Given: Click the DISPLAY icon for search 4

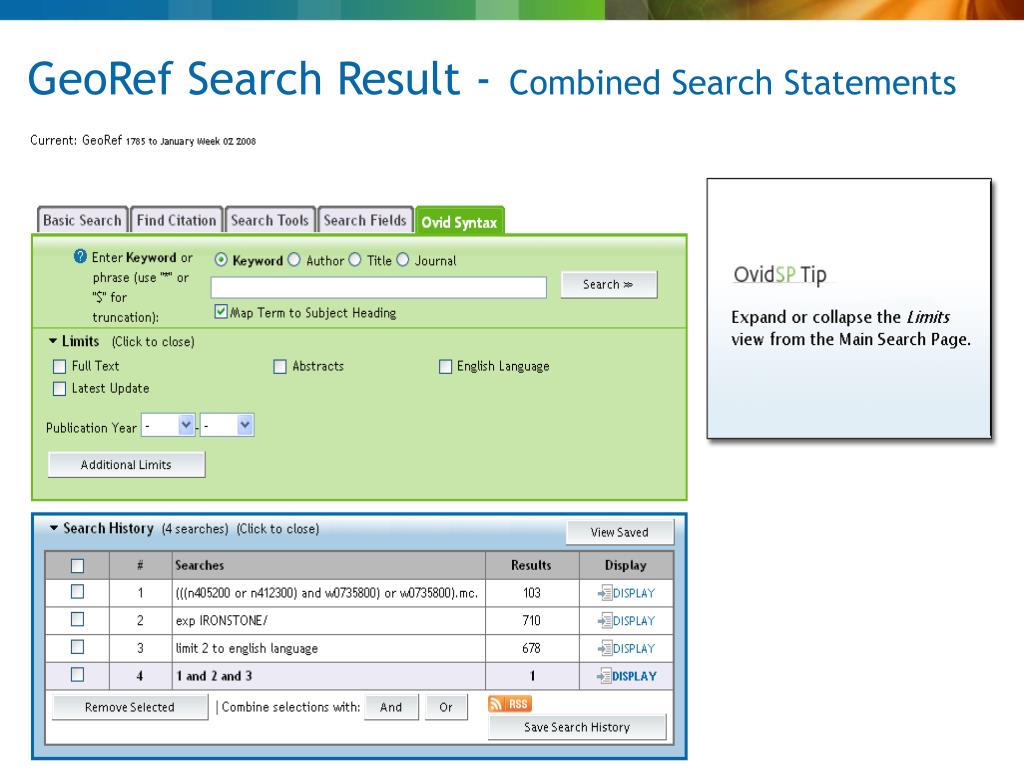Looking at the screenshot, I should click(x=605, y=676).
